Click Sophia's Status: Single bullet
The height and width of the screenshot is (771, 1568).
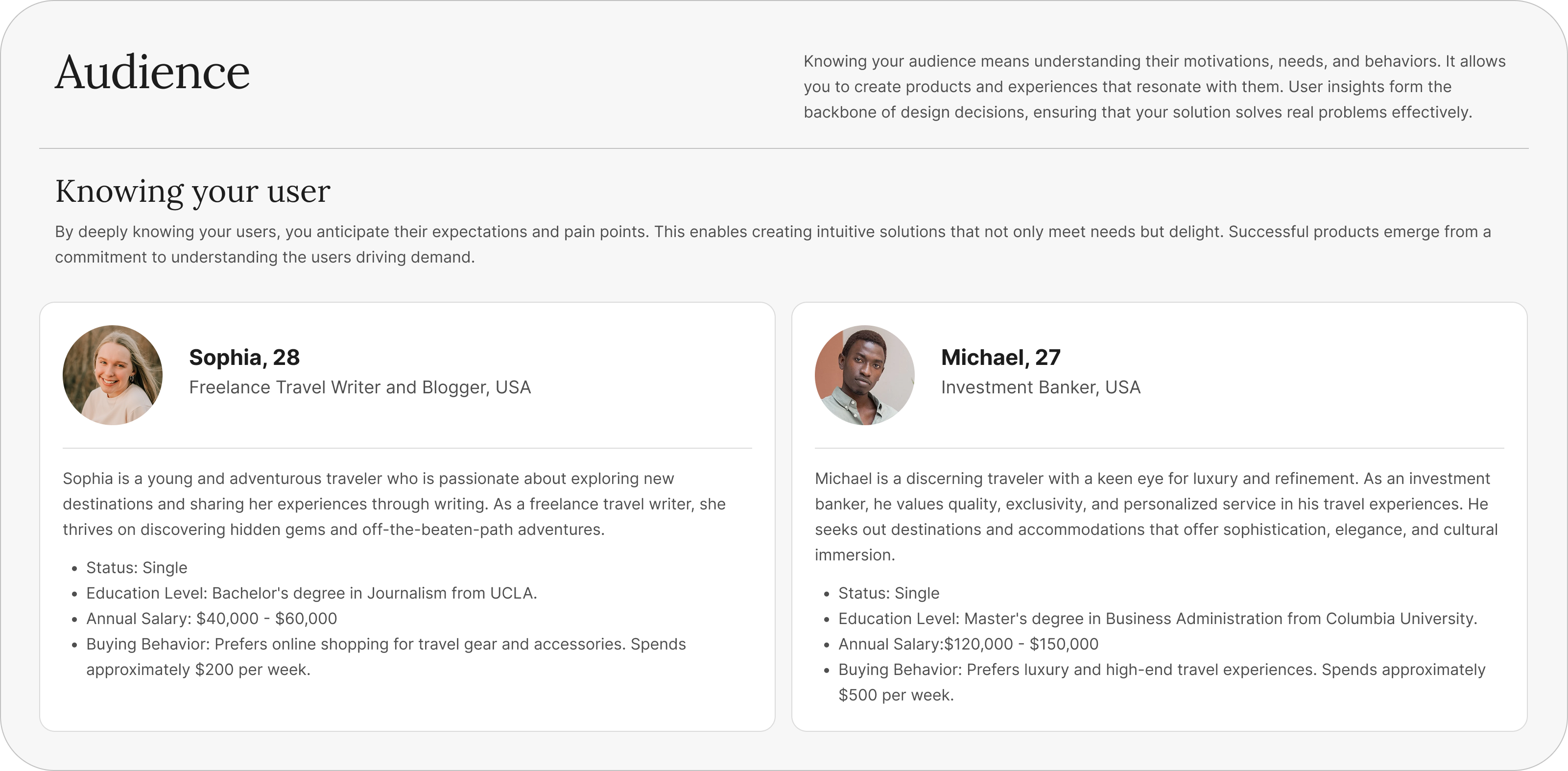[x=136, y=568]
